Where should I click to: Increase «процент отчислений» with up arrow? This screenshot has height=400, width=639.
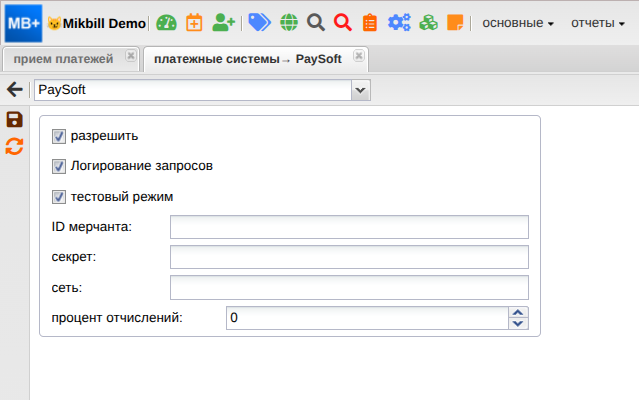(x=518, y=312)
